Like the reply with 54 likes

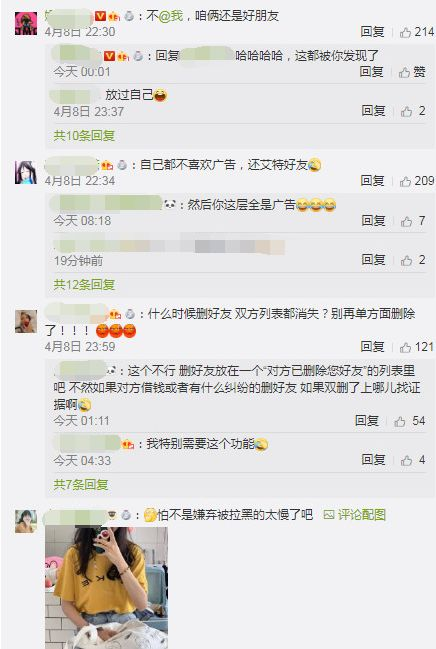pyautogui.click(x=410, y=421)
